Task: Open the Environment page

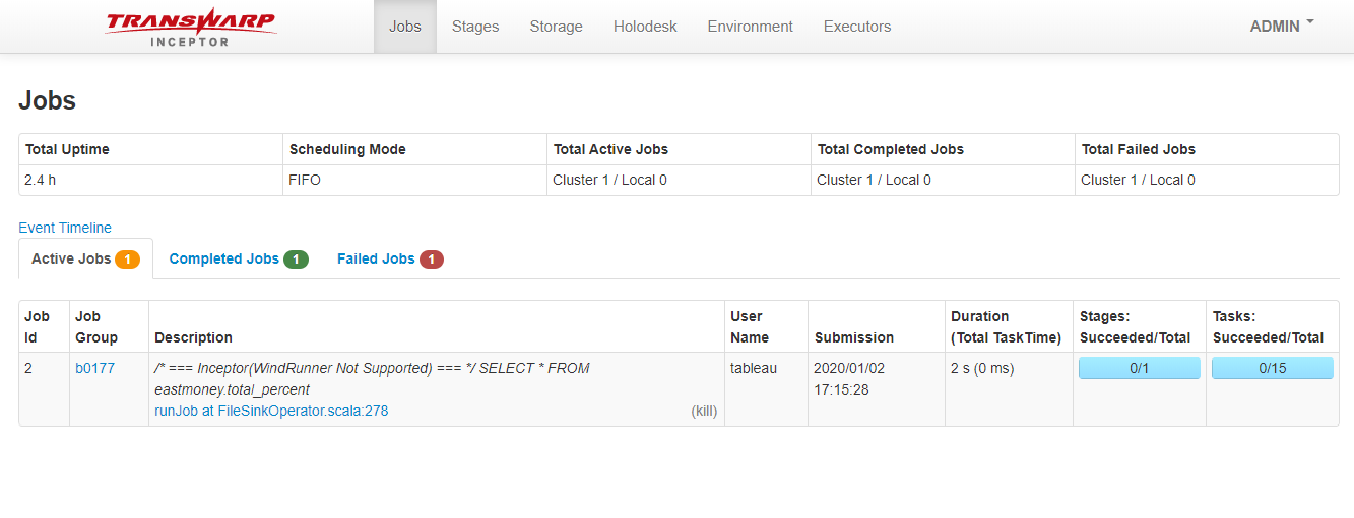Action: [750, 26]
